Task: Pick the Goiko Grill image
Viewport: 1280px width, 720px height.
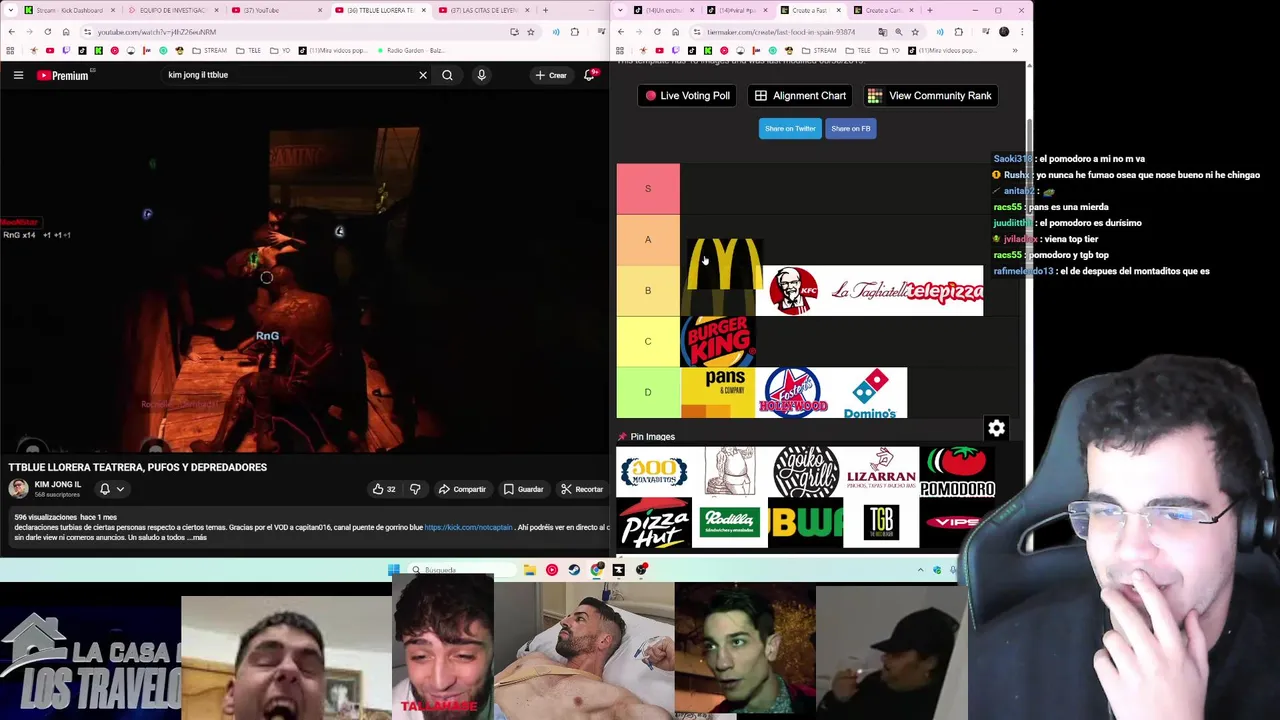Action: click(806, 472)
